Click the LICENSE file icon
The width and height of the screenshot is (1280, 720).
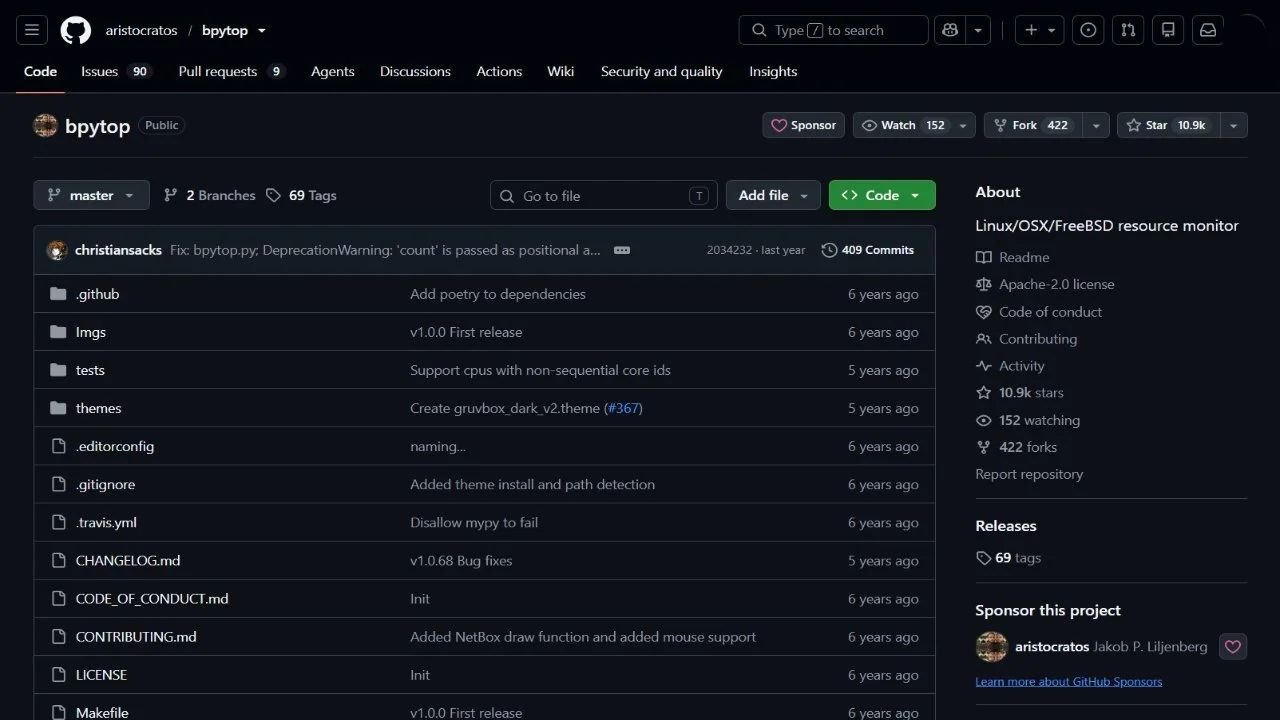coord(58,675)
